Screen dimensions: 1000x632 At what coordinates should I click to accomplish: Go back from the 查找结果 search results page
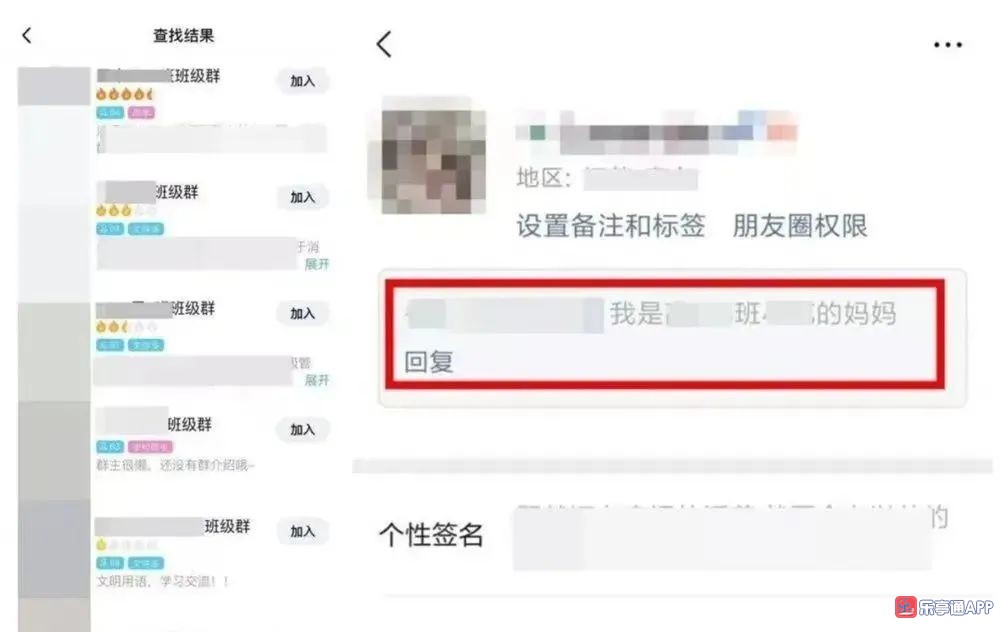(27, 35)
